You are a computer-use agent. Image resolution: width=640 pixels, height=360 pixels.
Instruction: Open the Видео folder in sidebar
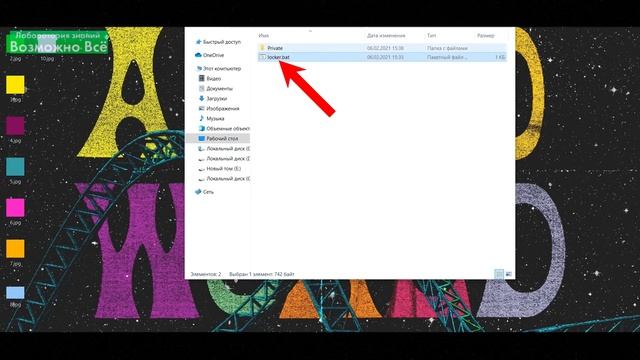click(x=210, y=78)
